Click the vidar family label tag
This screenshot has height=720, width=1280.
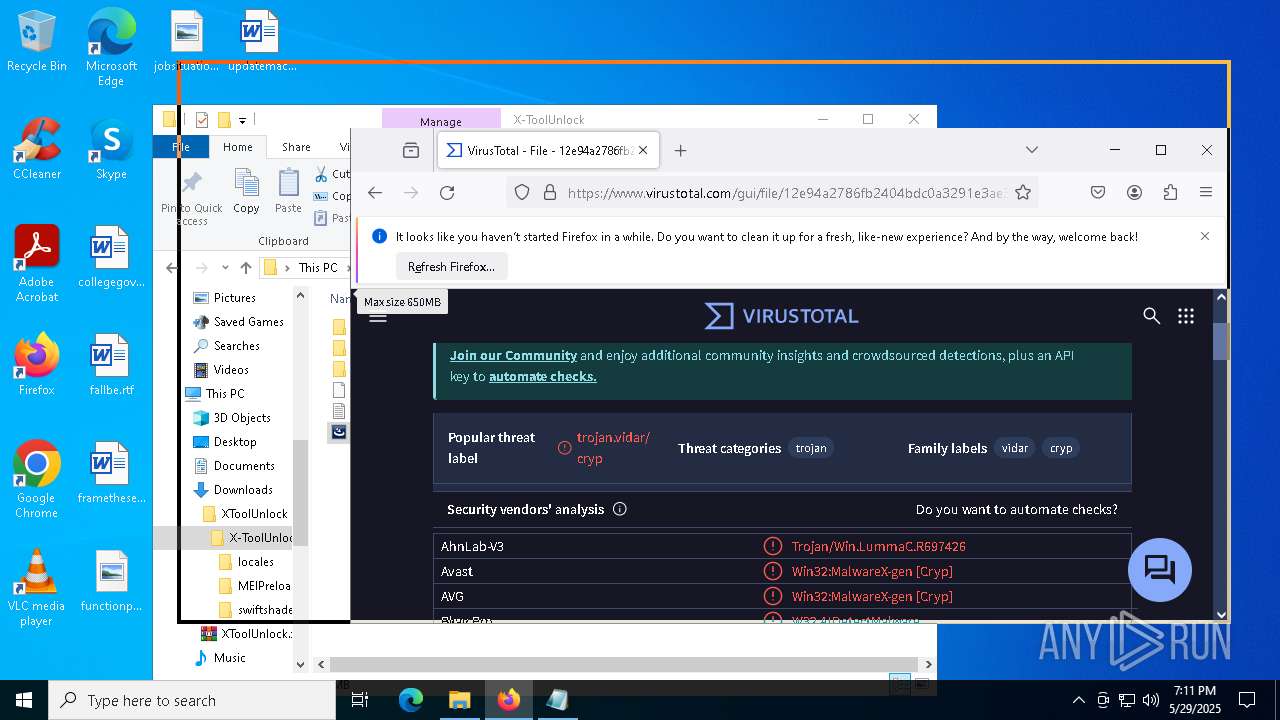click(1015, 448)
